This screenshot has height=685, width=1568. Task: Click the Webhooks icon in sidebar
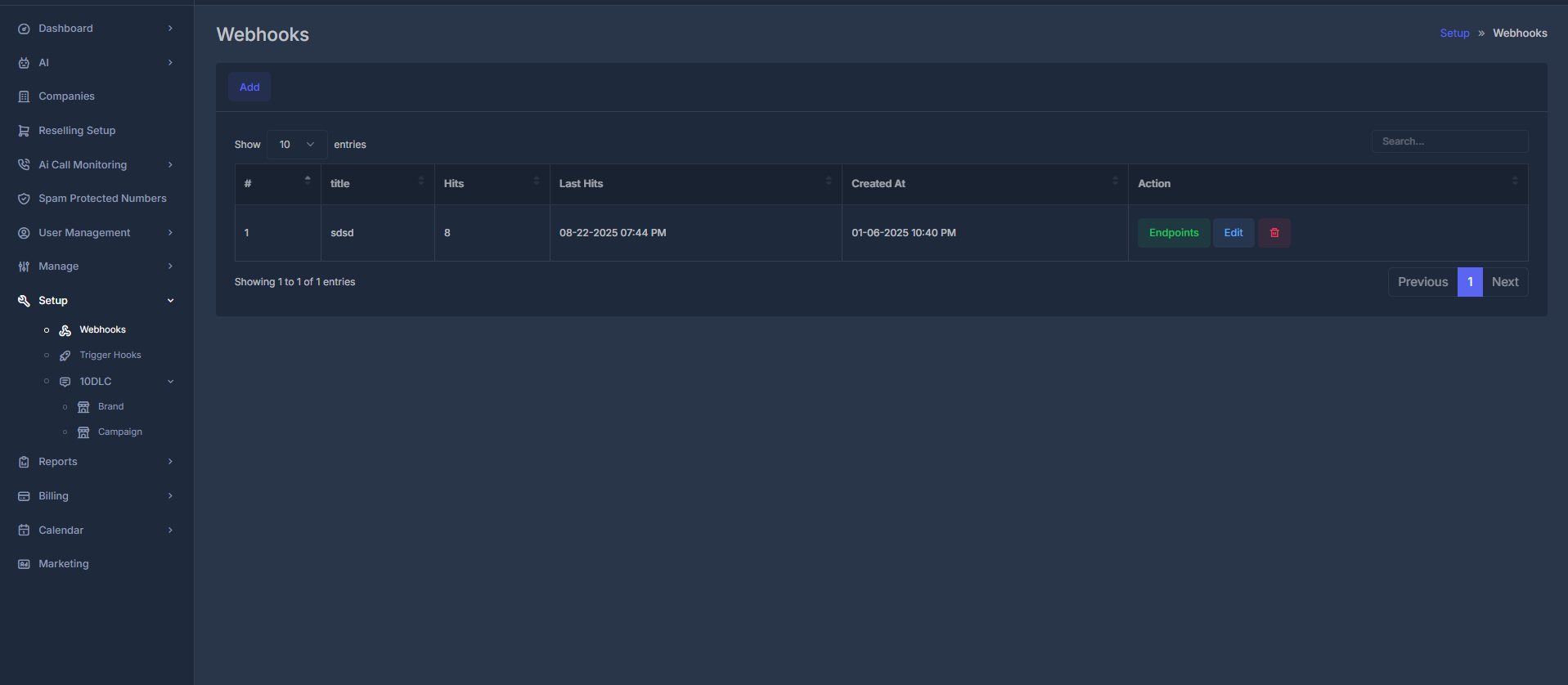(65, 330)
